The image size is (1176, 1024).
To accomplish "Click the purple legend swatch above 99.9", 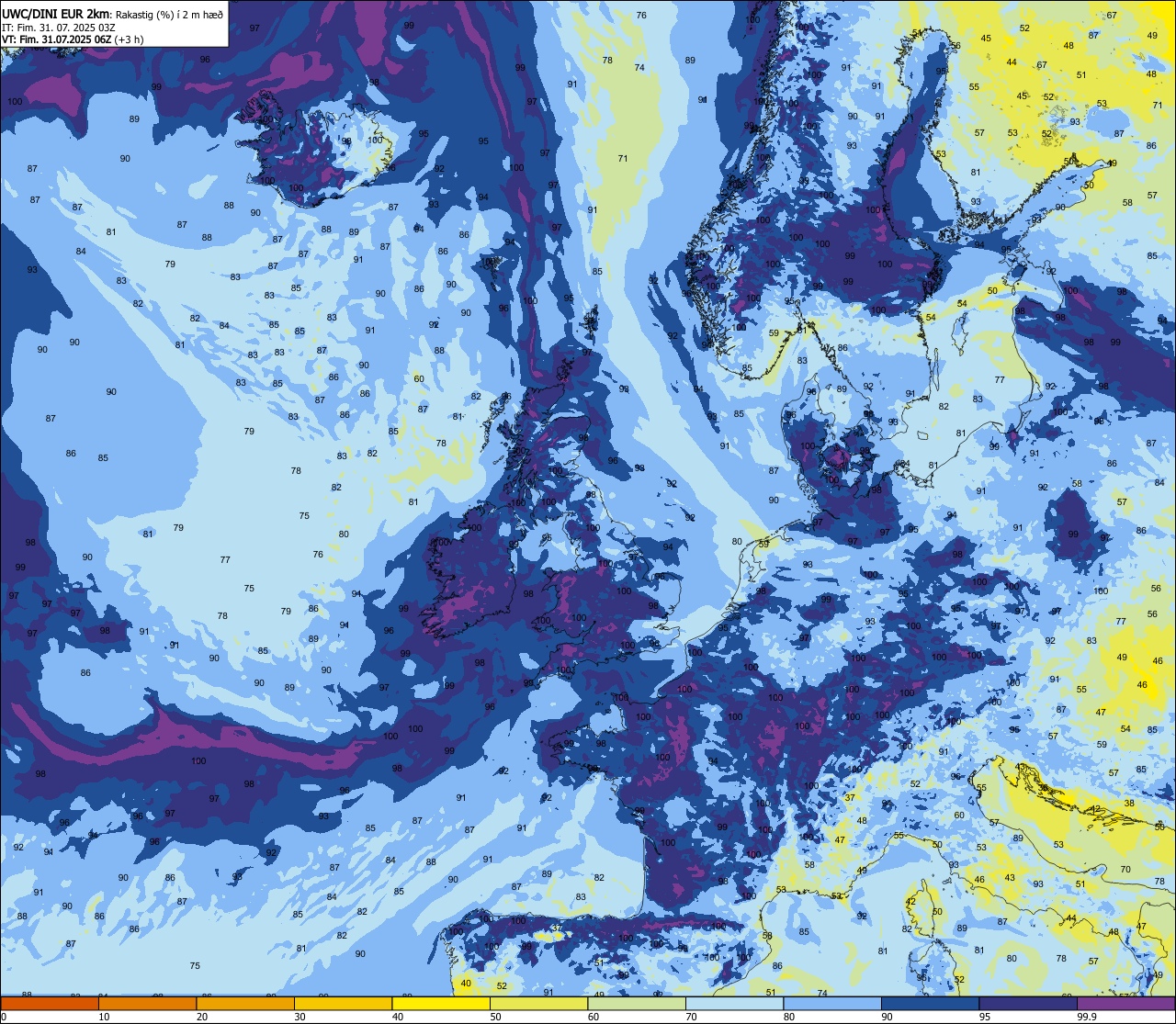I will click(1125, 1003).
